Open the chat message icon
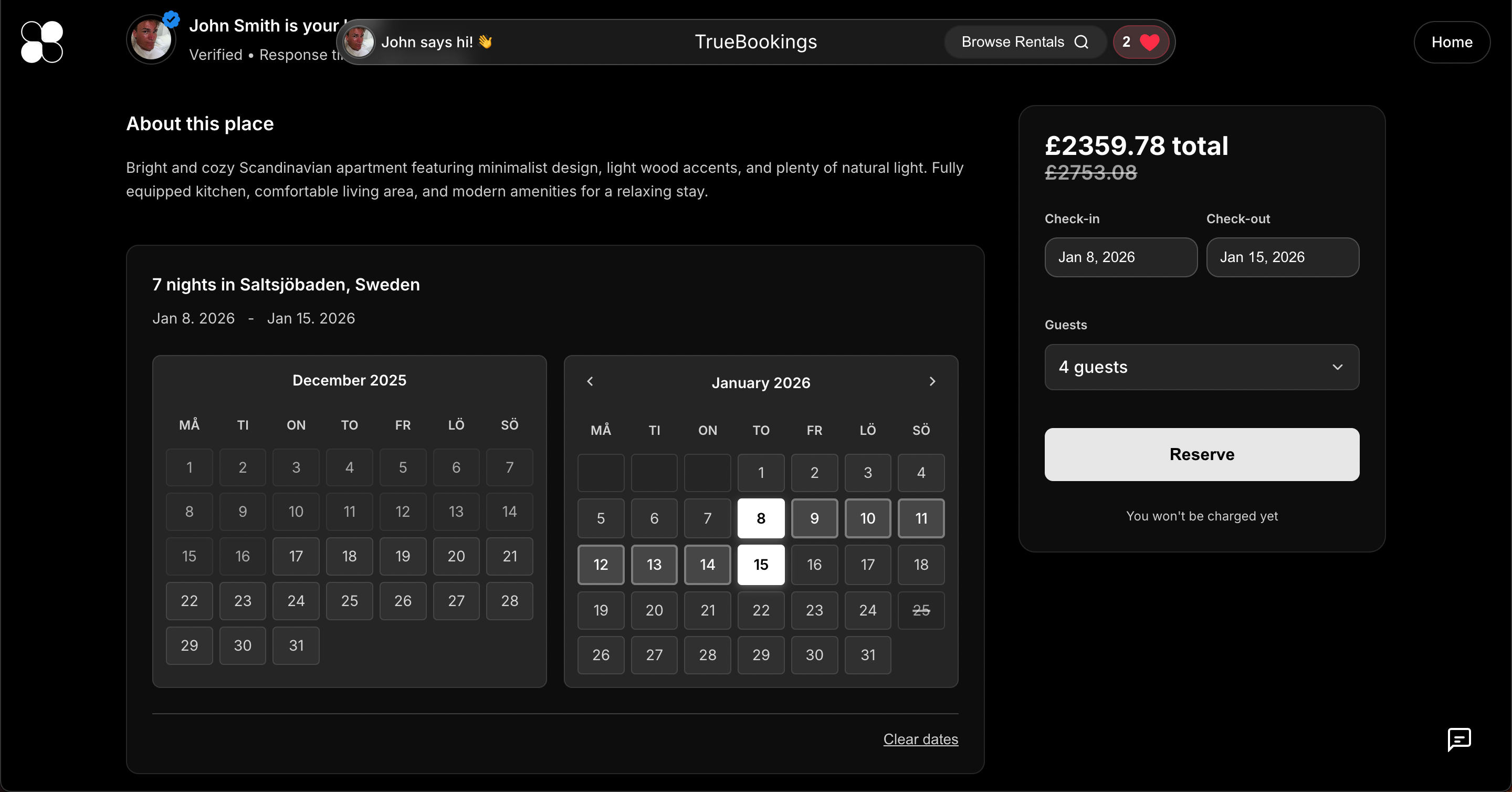 (x=1458, y=738)
